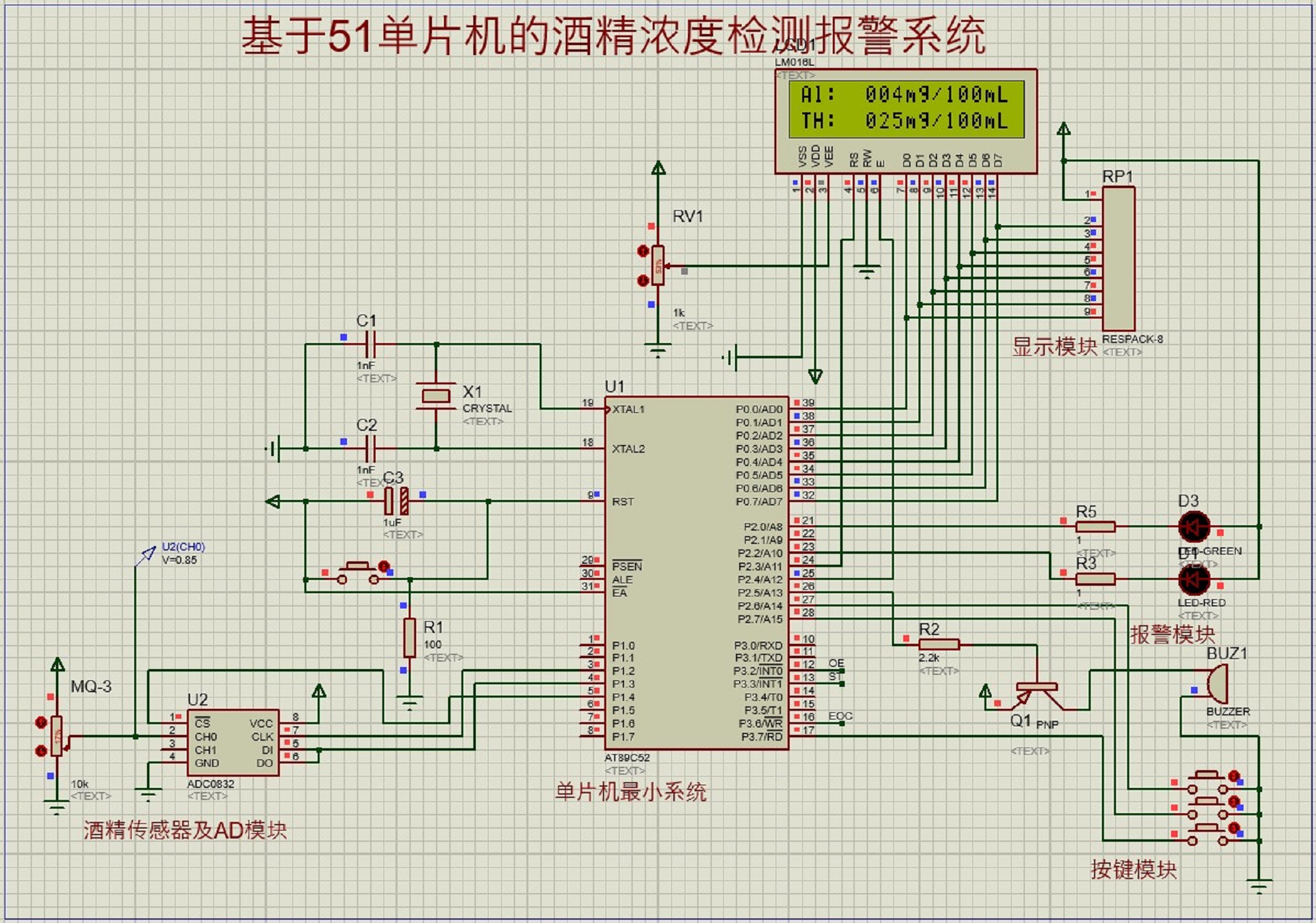Screen dimensions: 1316x923
Task: Click the 'XTAL1' pin label on U1
Action: 629,409
